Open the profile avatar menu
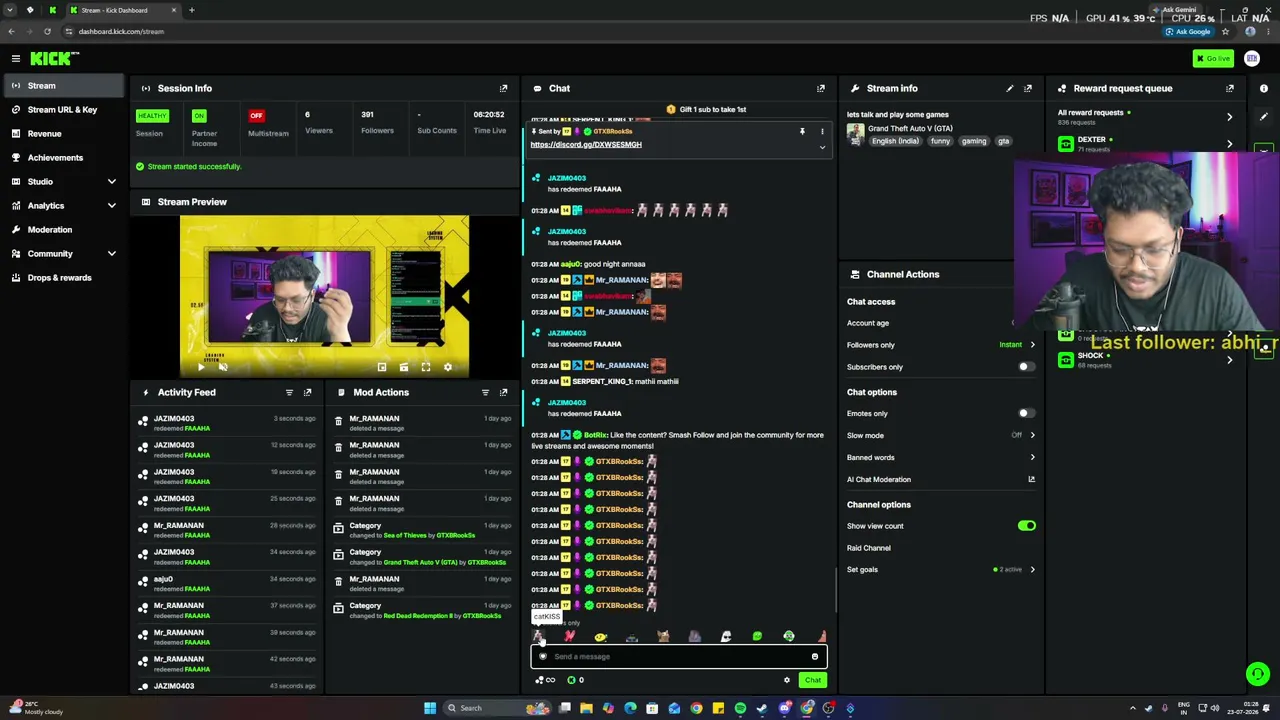 pos(1251,59)
